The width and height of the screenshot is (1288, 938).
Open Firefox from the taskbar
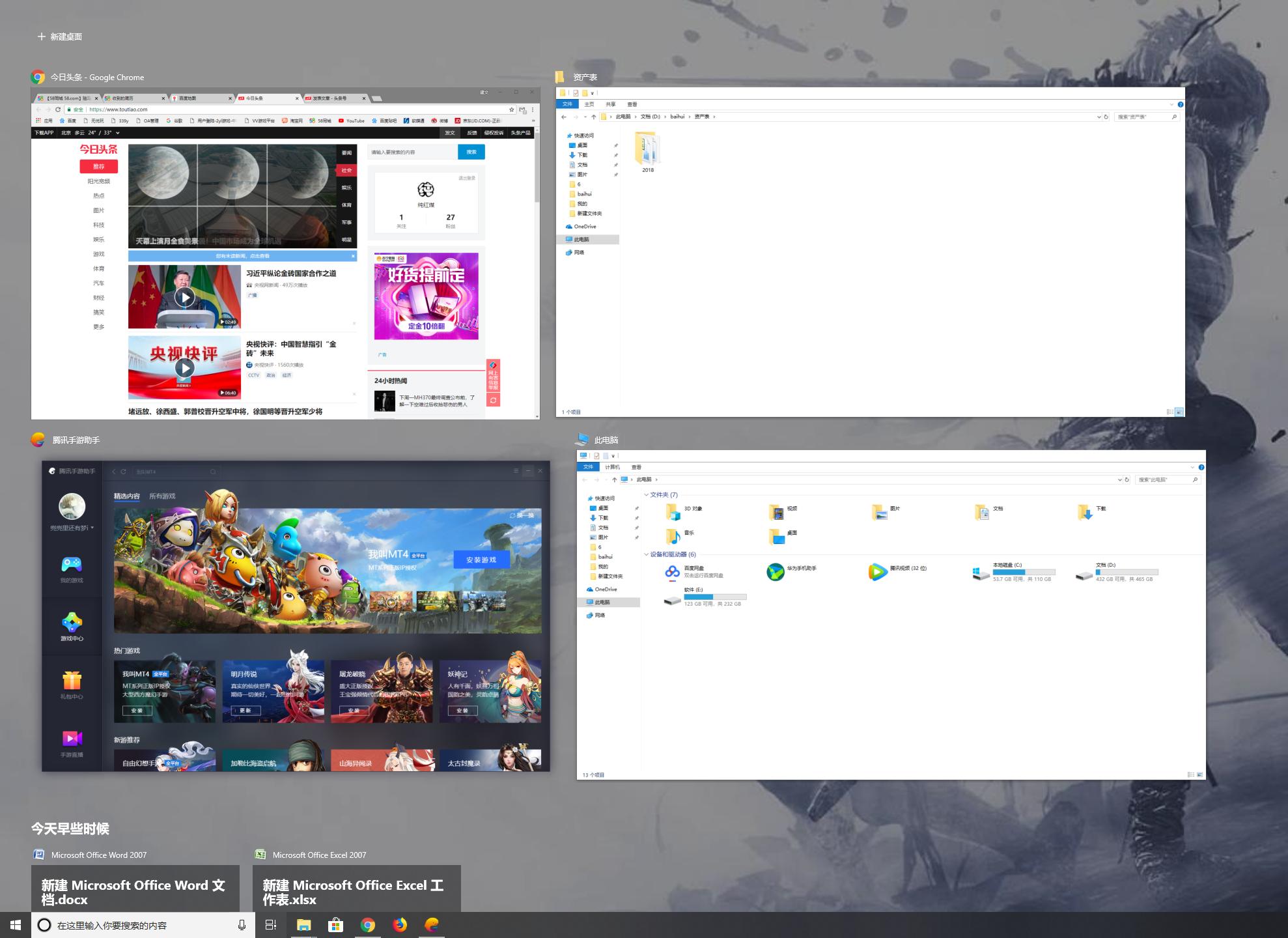tap(400, 924)
